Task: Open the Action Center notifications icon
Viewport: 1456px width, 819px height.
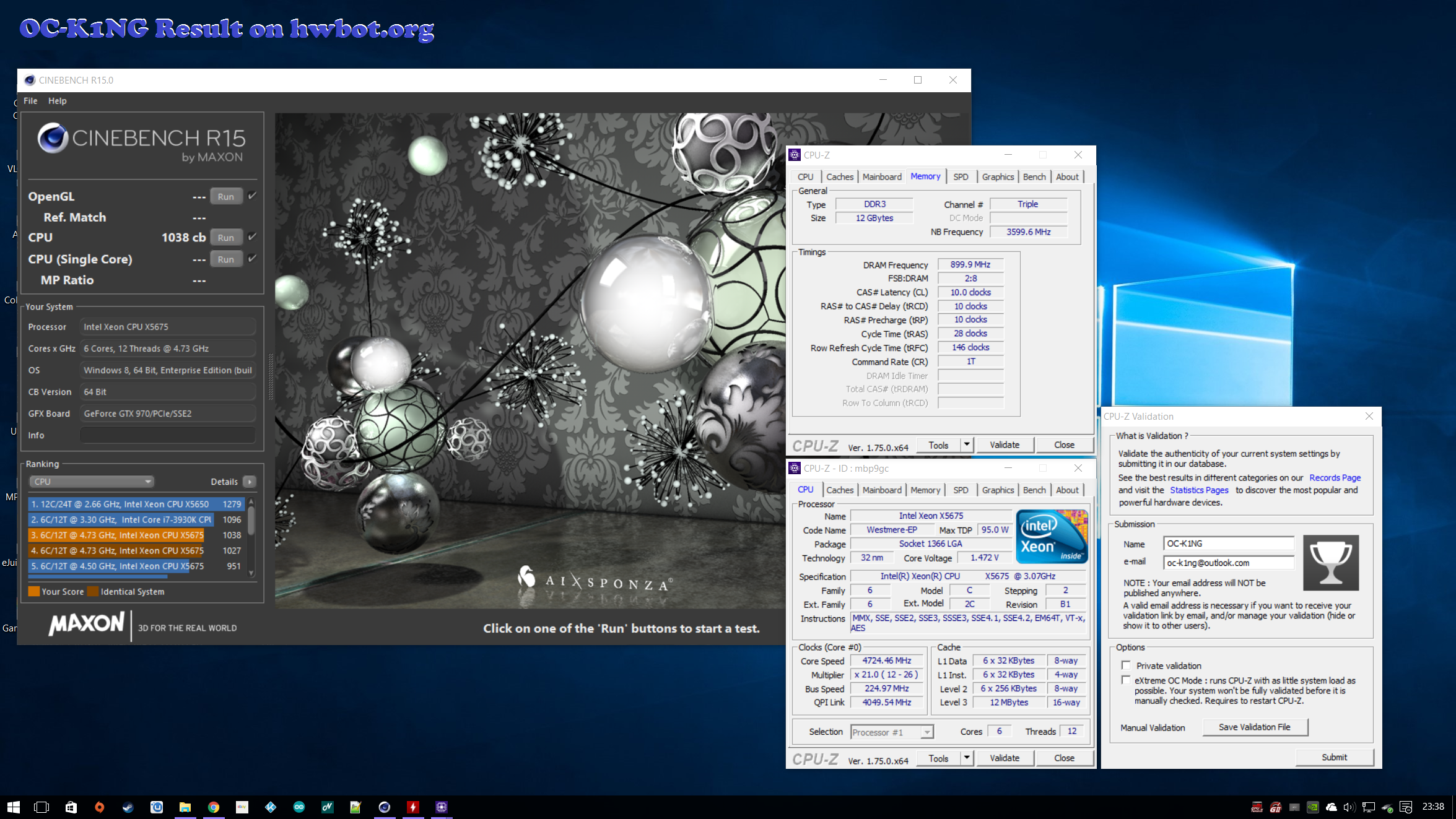Action: (1406, 807)
